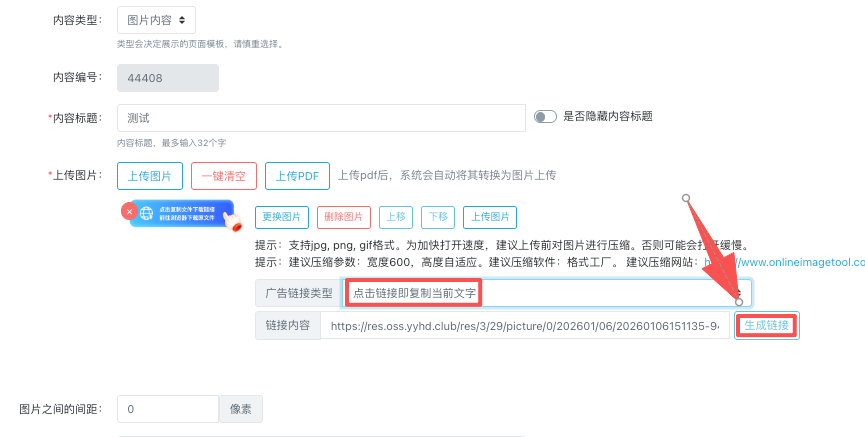Screen dimensions: 865x437
Task: Click the red X icon on image thumbnail
Action: (128, 211)
